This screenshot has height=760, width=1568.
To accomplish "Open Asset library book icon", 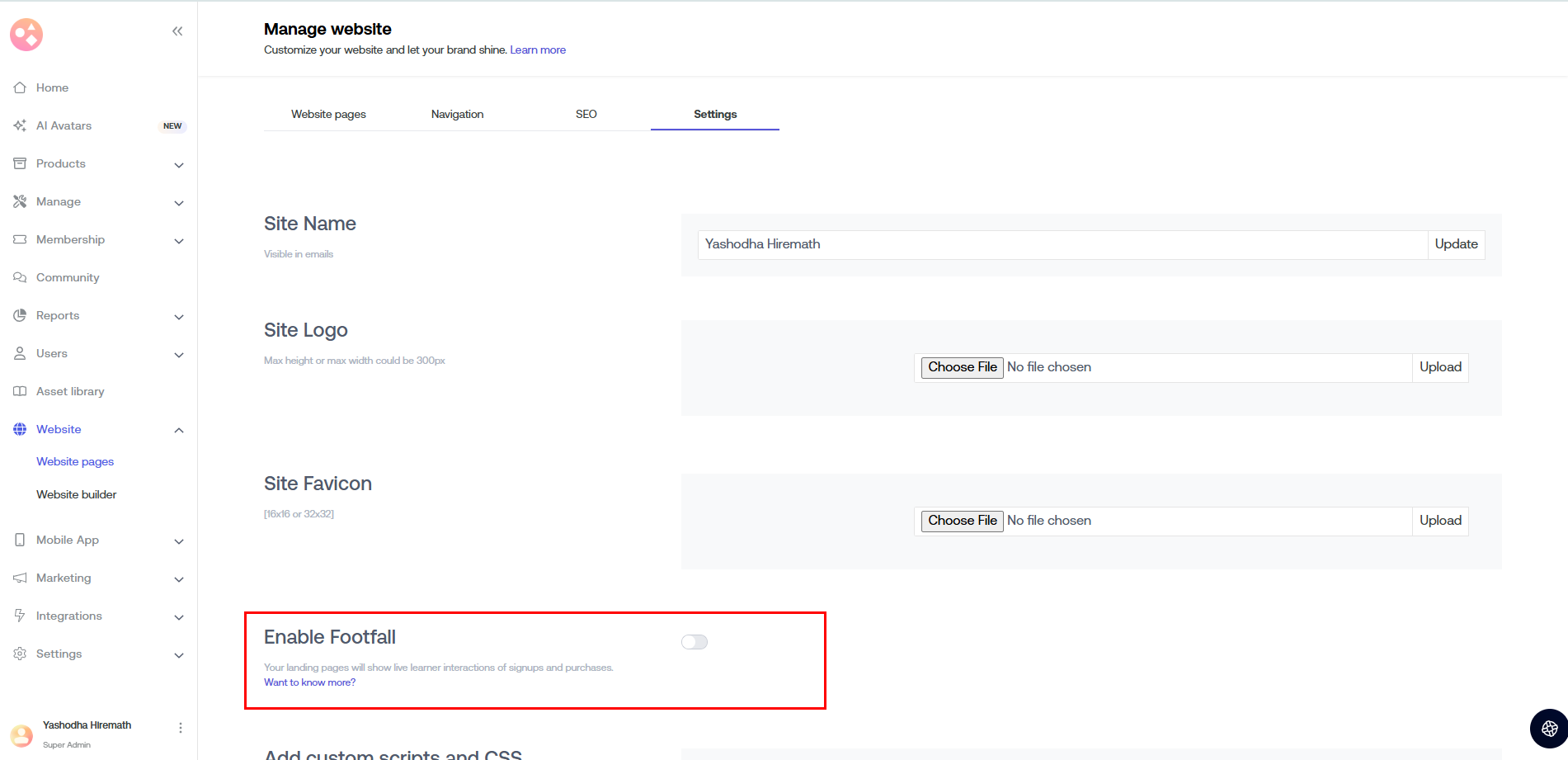I will tap(20, 391).
